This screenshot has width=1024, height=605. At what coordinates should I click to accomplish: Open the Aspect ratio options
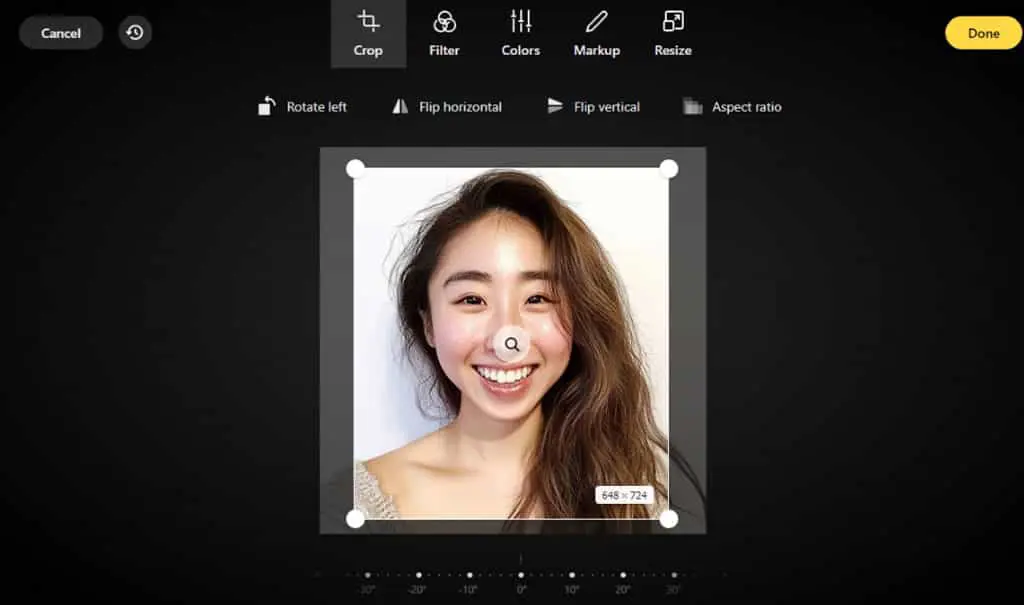732,106
